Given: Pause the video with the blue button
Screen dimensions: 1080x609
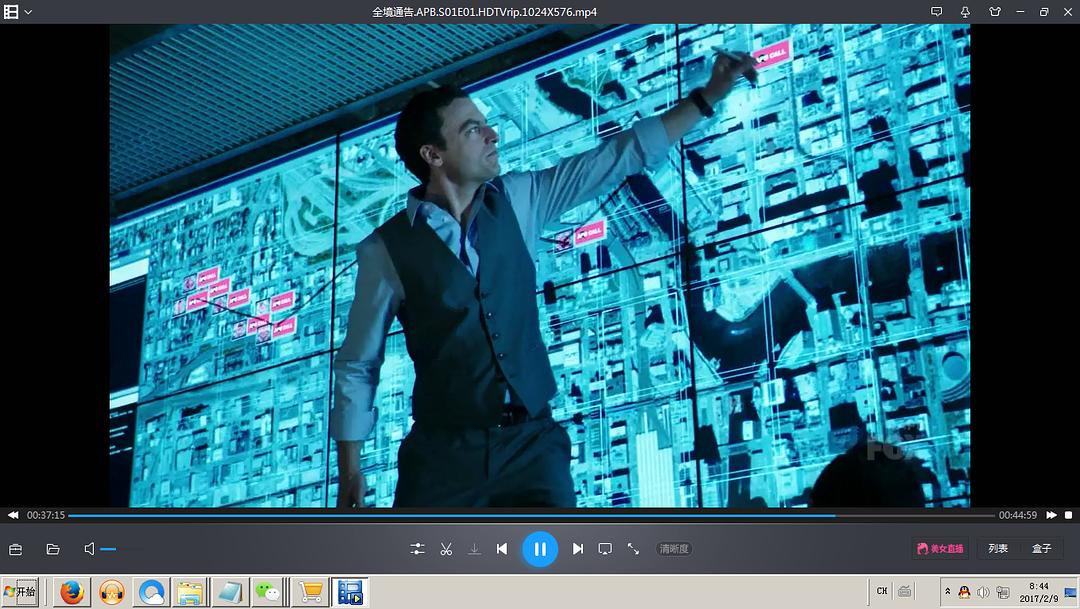Looking at the screenshot, I should click(540, 549).
